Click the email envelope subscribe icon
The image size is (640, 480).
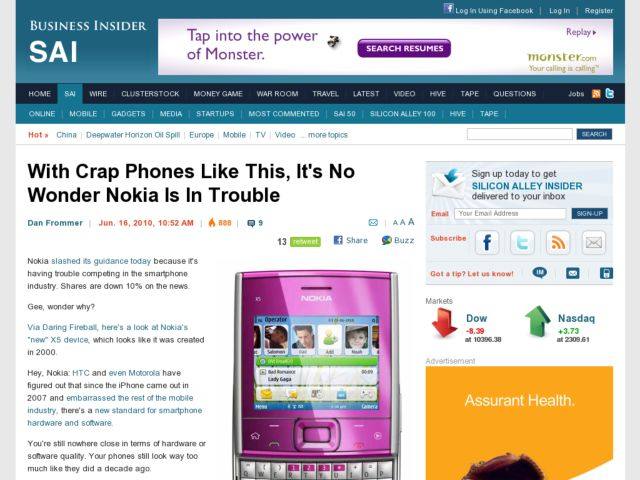click(x=593, y=242)
